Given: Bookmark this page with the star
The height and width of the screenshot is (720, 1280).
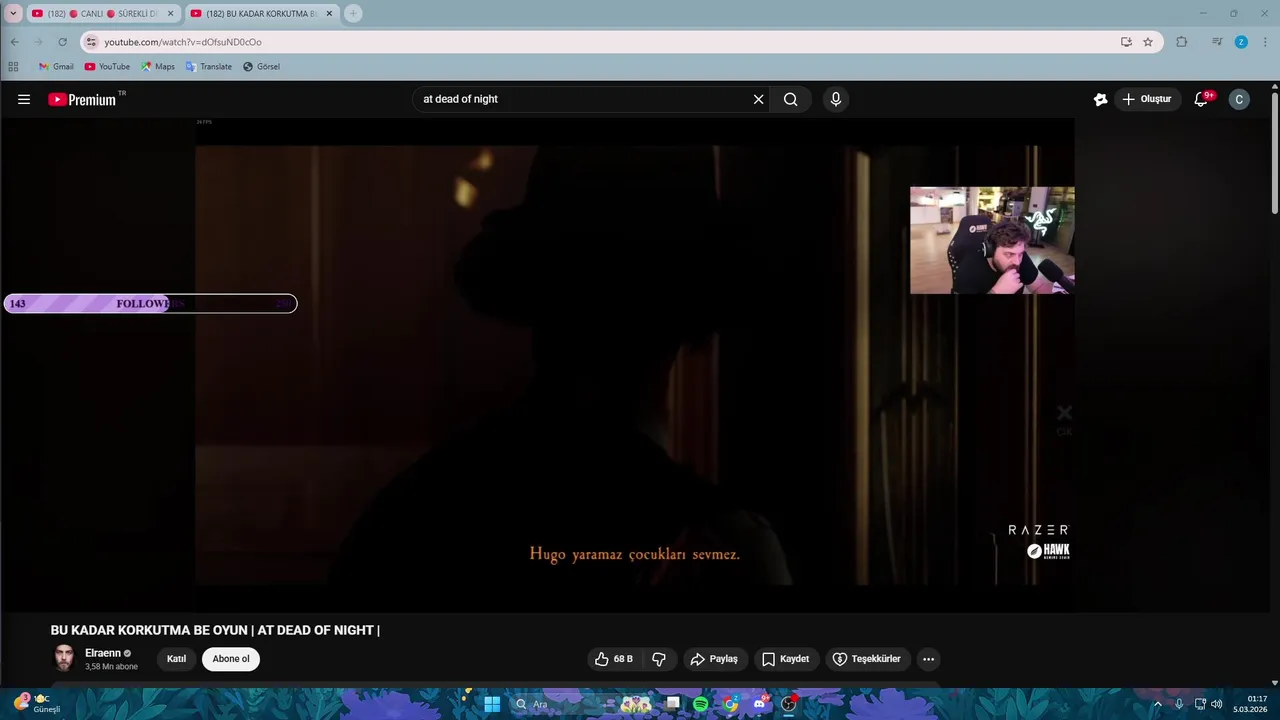Looking at the screenshot, I should pyautogui.click(x=1148, y=42).
